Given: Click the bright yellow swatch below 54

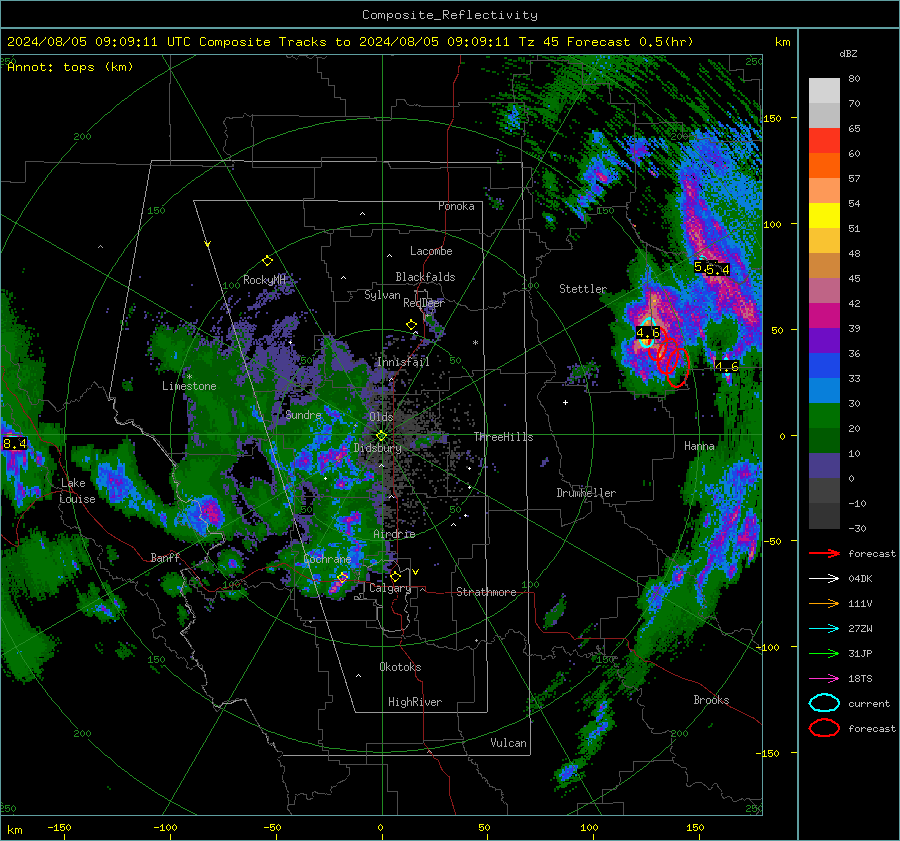Looking at the screenshot, I should pos(824,216).
